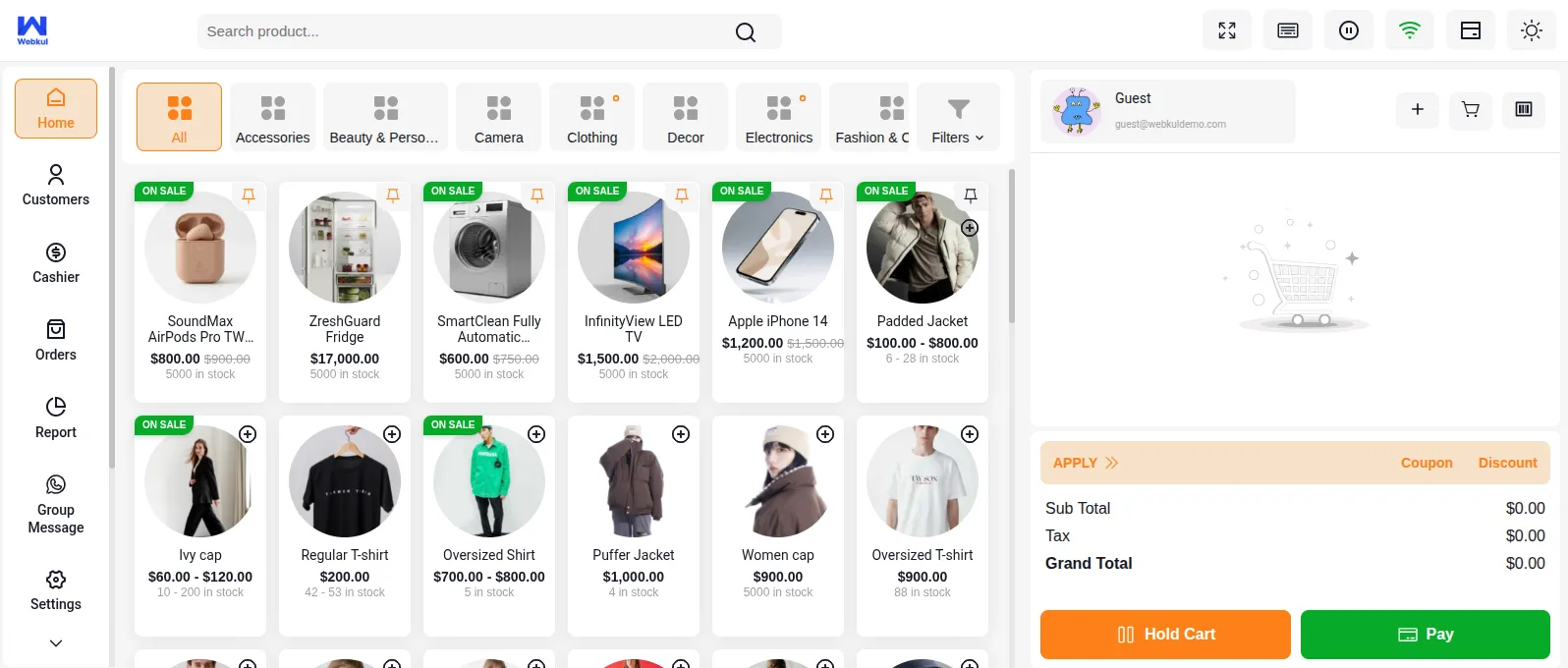The image size is (1568, 668).
Task: Click the Women cap $900.00 price
Action: (778, 577)
